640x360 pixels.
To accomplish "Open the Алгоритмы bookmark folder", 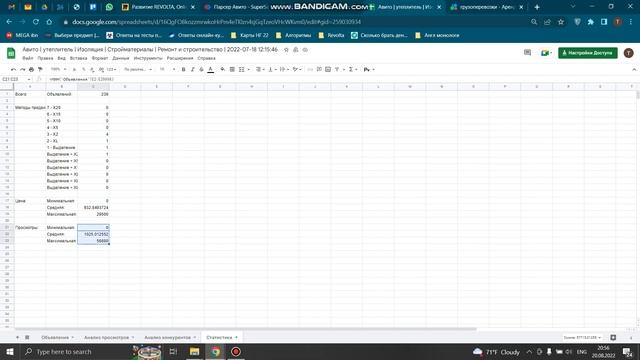I will tap(294, 36).
